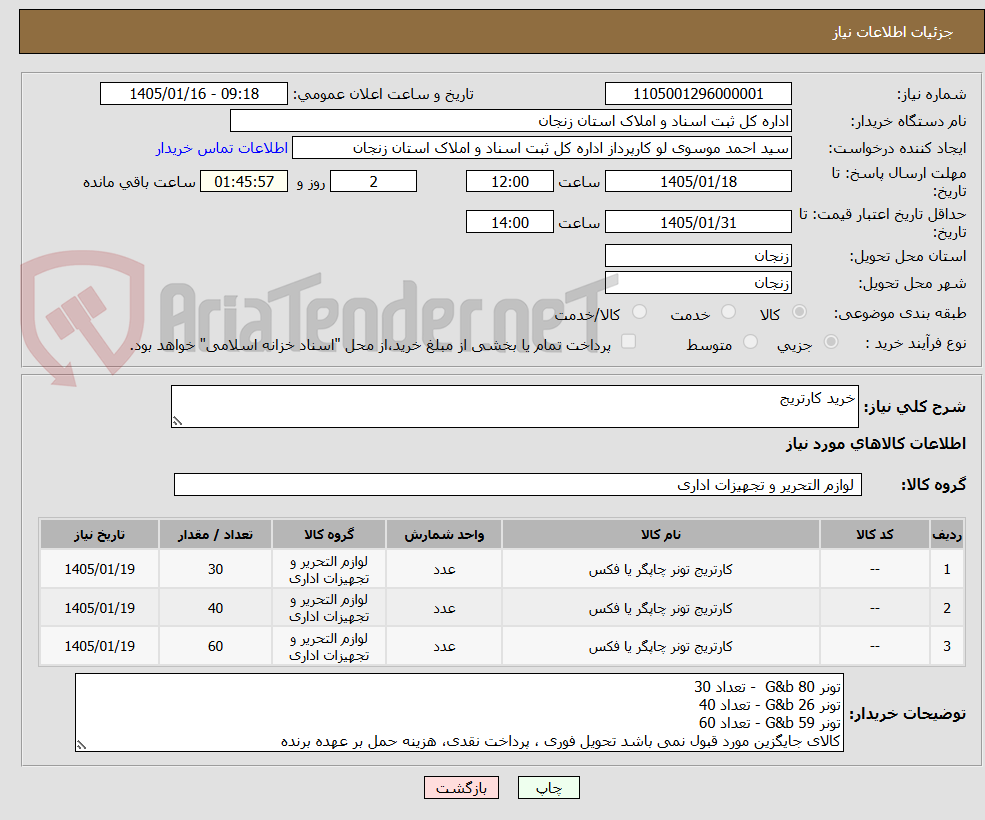Click the resize grip of buyer notes box

pyautogui.click(x=81, y=746)
